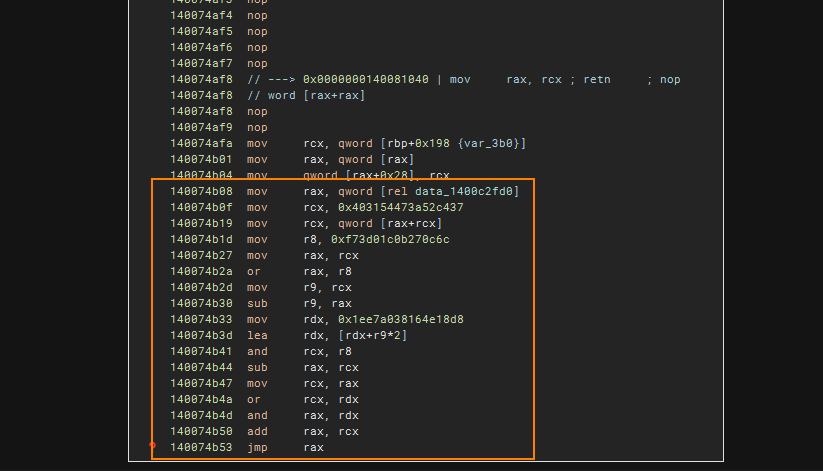Image resolution: width=823 pixels, height=471 pixels.
Task: Click the address 140074b01
Action: pyautogui.click(x=201, y=159)
